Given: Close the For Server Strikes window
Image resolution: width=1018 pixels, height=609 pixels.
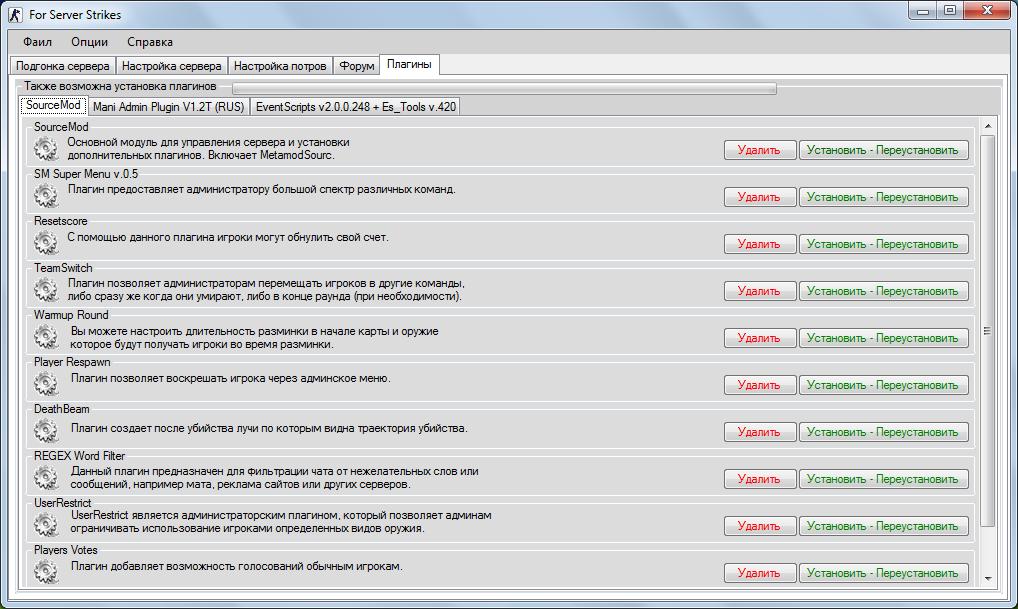Looking at the screenshot, I should click(987, 11).
